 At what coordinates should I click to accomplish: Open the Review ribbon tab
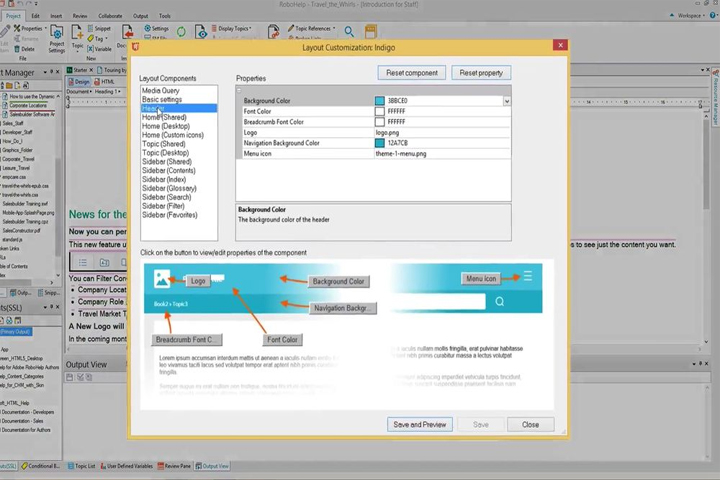(x=79, y=16)
